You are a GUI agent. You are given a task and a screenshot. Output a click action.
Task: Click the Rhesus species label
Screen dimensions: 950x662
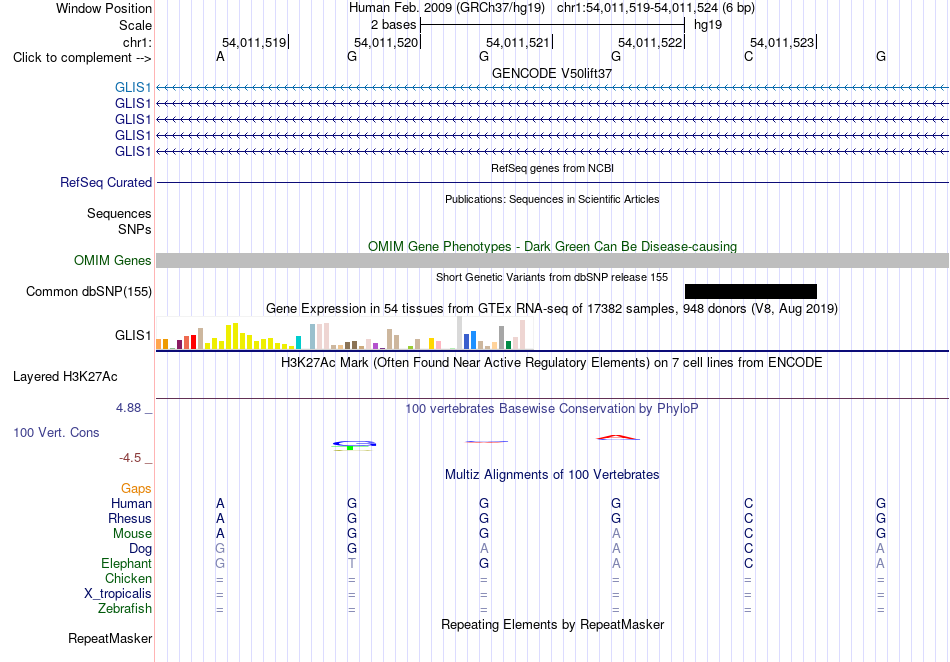130,518
